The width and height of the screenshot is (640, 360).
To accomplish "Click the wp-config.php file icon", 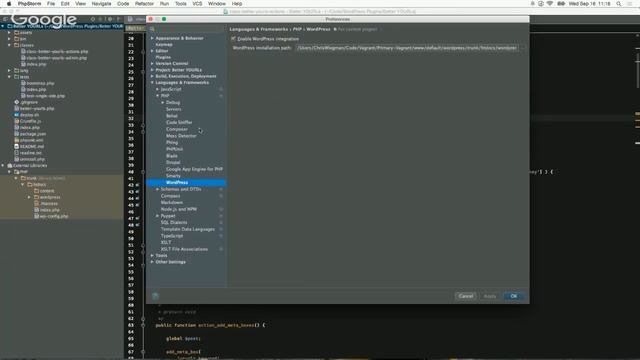I will click(x=36, y=216).
